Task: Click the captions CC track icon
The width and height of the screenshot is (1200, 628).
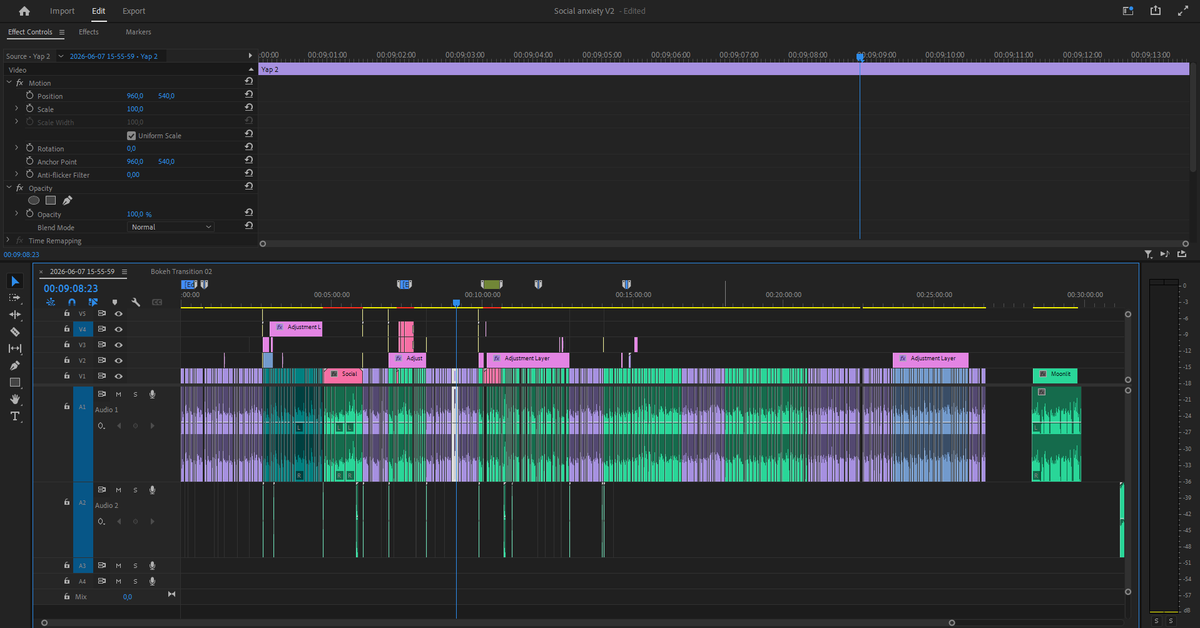Action: pos(157,301)
